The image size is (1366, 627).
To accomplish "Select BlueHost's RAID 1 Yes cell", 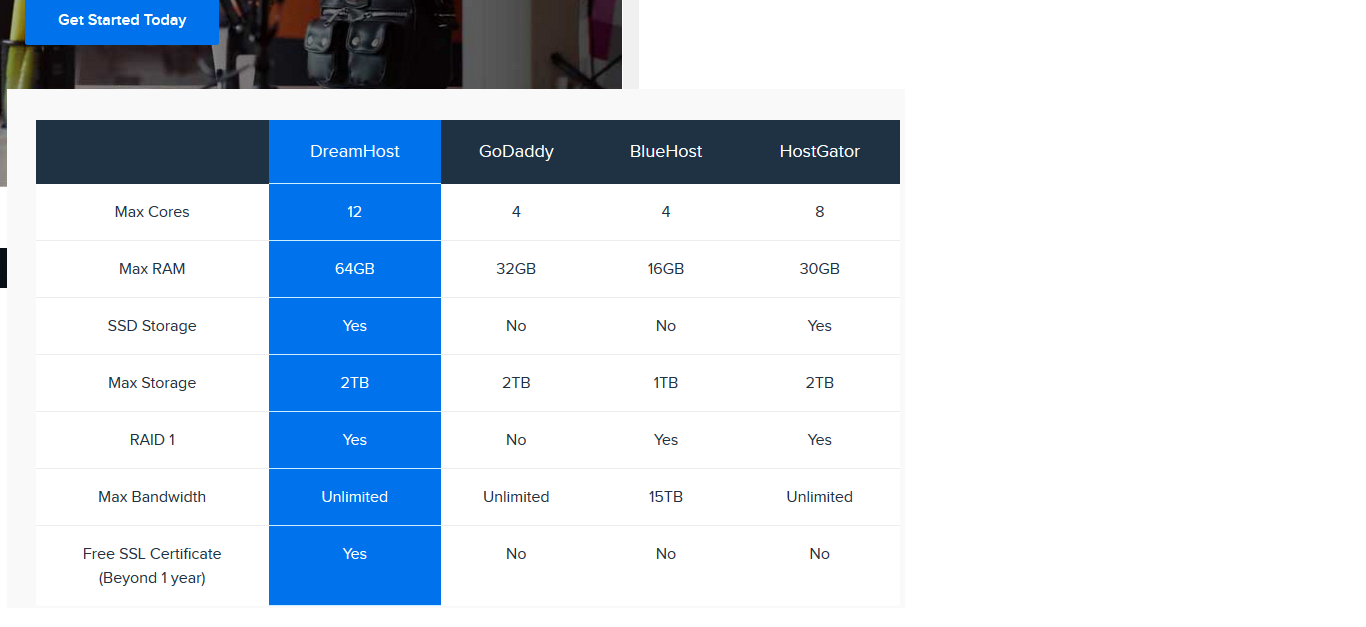I will (666, 440).
